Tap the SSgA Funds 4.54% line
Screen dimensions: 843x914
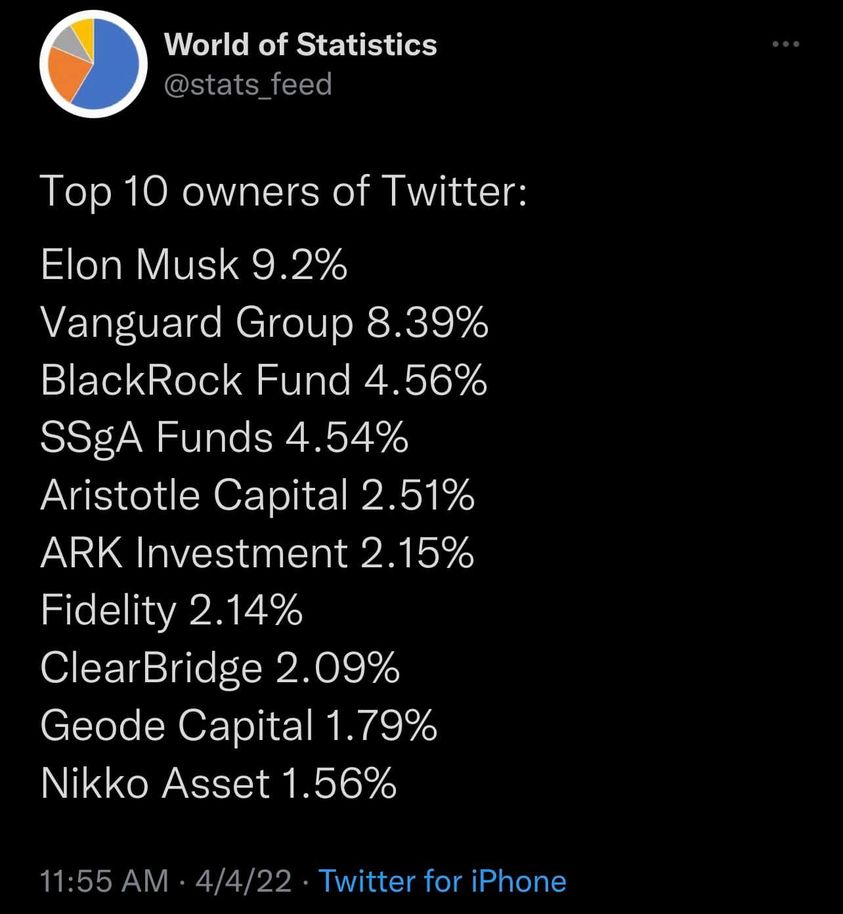click(x=224, y=438)
